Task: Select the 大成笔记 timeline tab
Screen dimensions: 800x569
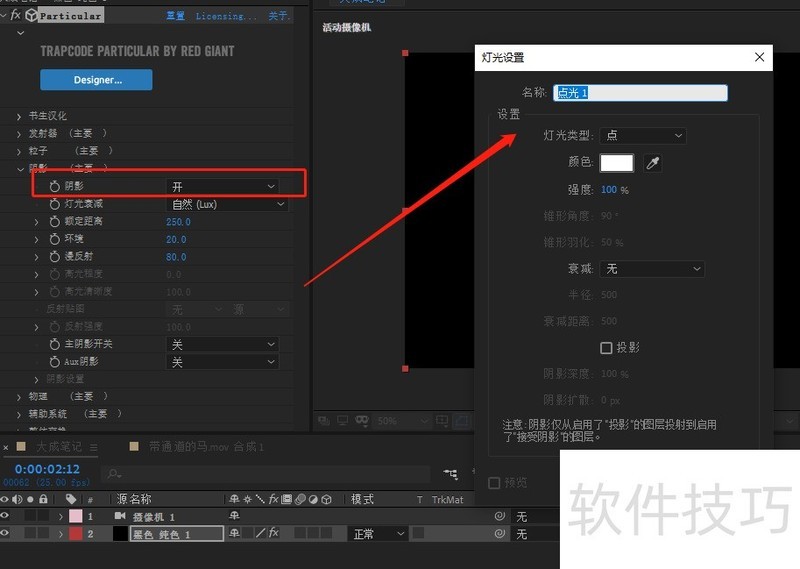Action: [61, 446]
